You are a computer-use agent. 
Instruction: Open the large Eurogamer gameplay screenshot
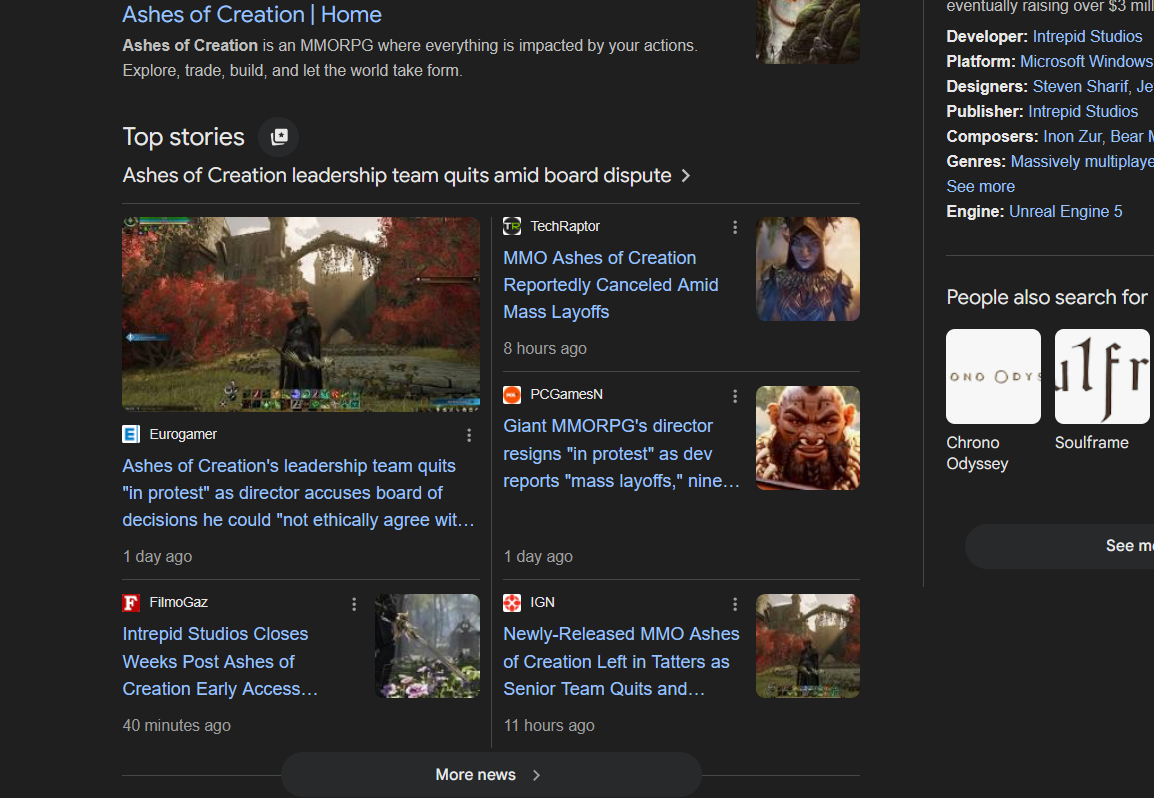tap(301, 314)
